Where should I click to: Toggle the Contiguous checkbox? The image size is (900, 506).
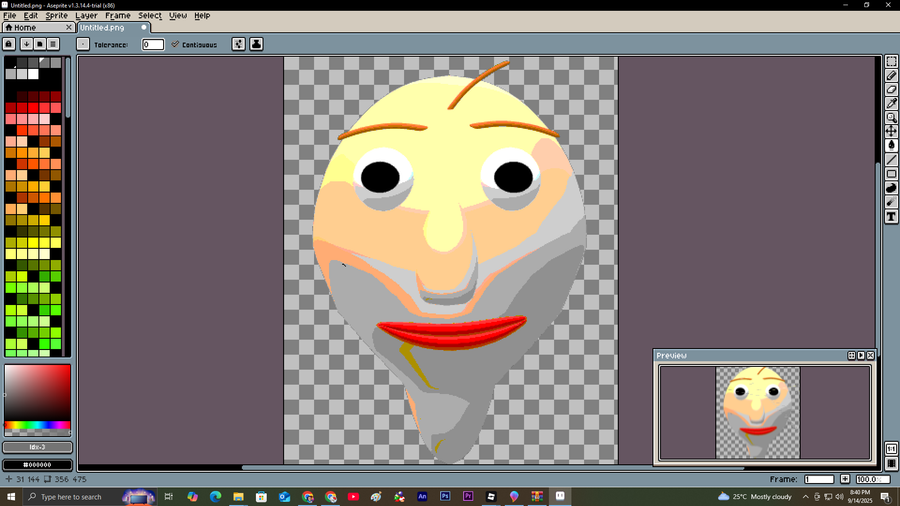coord(195,44)
